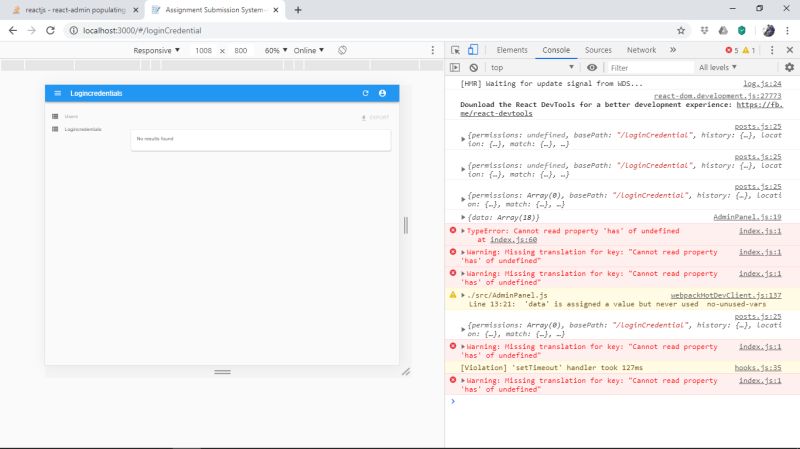The width and height of the screenshot is (800, 449).
Task: Click the warning count badge showing 1
Action: 749,50
